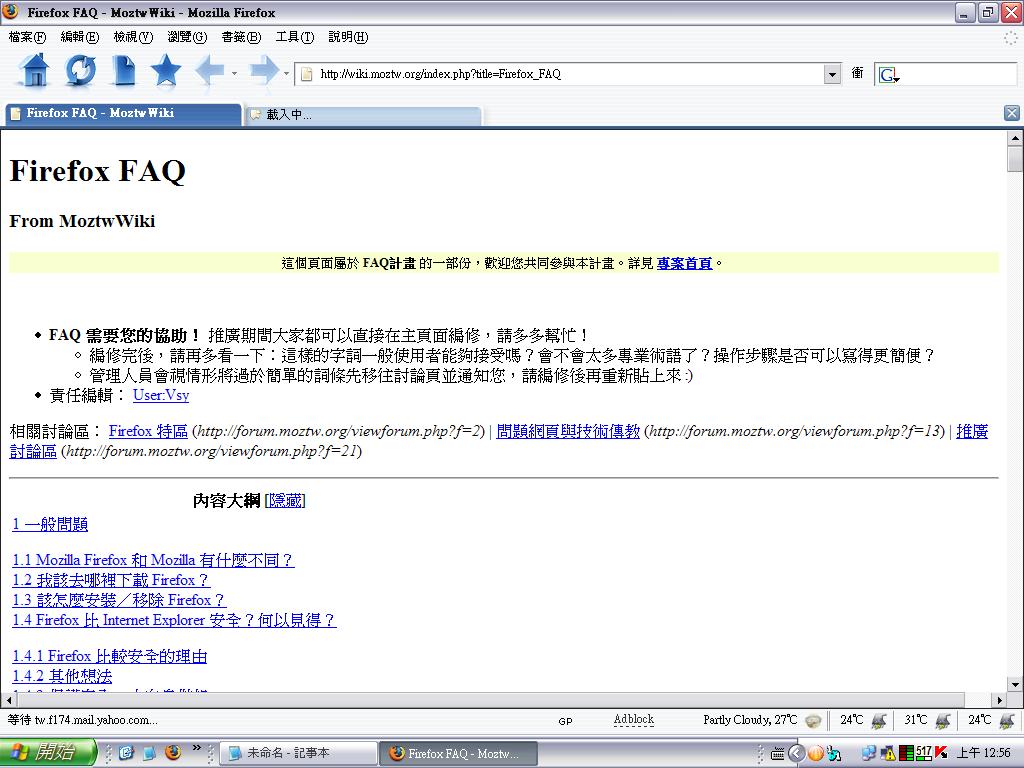Open the User:Vsy link

click(x=161, y=395)
